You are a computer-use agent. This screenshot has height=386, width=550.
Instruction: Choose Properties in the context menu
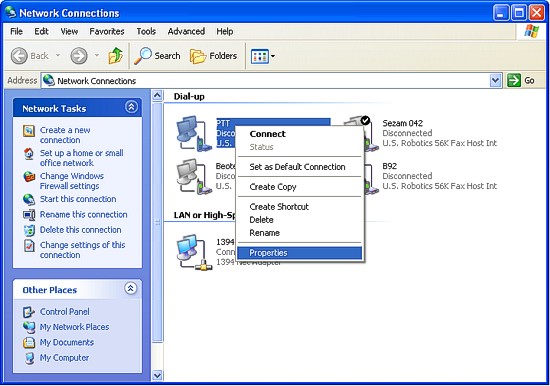[x=300, y=253]
